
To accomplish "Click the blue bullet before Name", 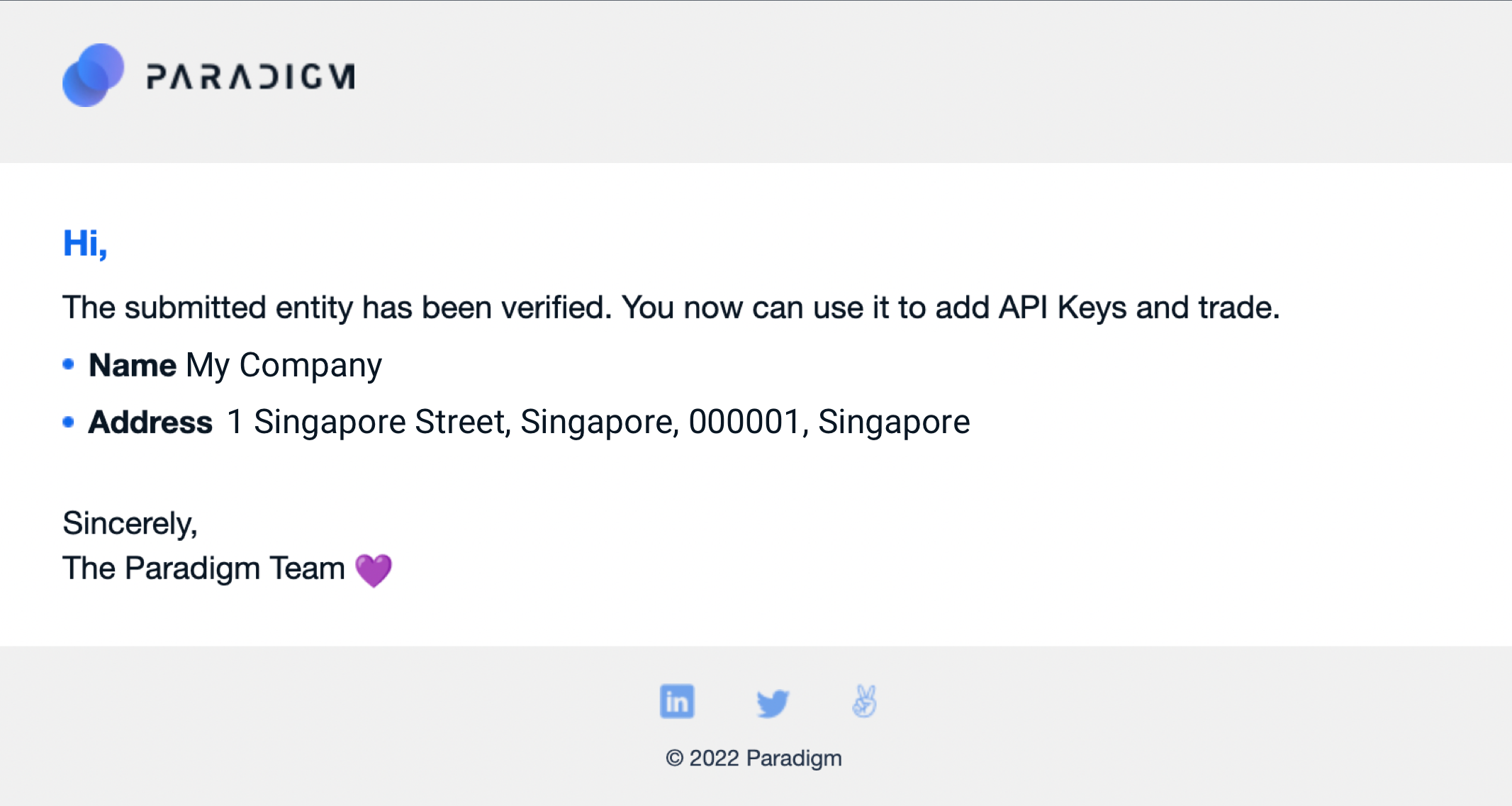I will (69, 364).
